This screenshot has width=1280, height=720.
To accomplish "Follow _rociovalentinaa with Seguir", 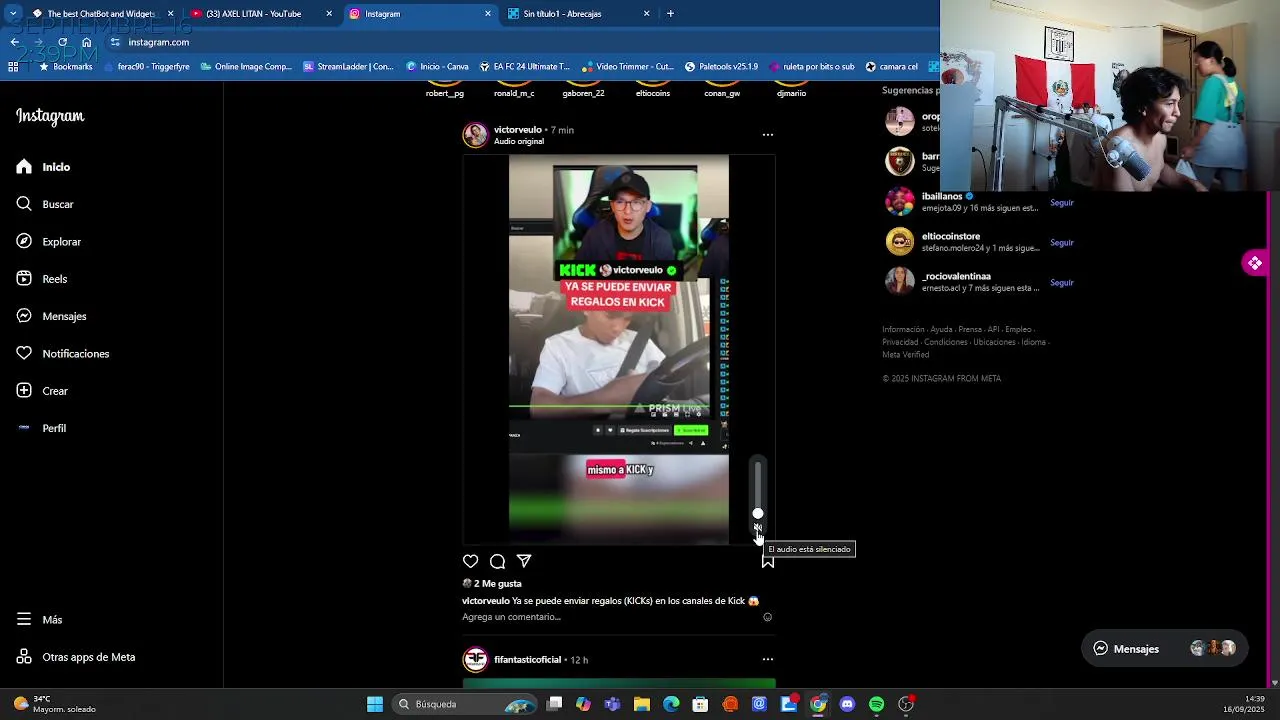I will [1062, 283].
